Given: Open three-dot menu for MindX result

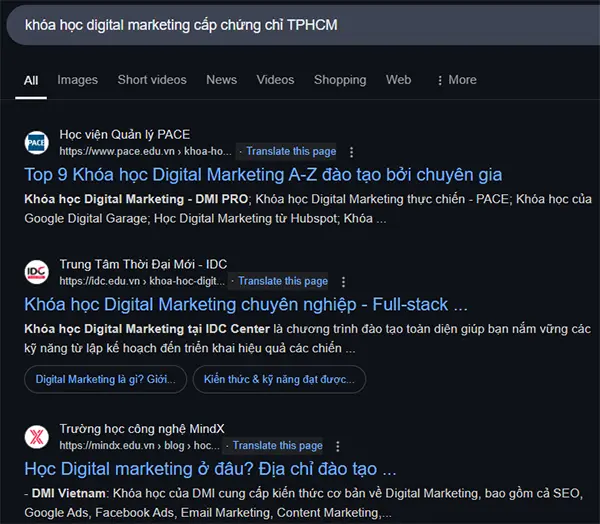Looking at the screenshot, I should 338,446.
